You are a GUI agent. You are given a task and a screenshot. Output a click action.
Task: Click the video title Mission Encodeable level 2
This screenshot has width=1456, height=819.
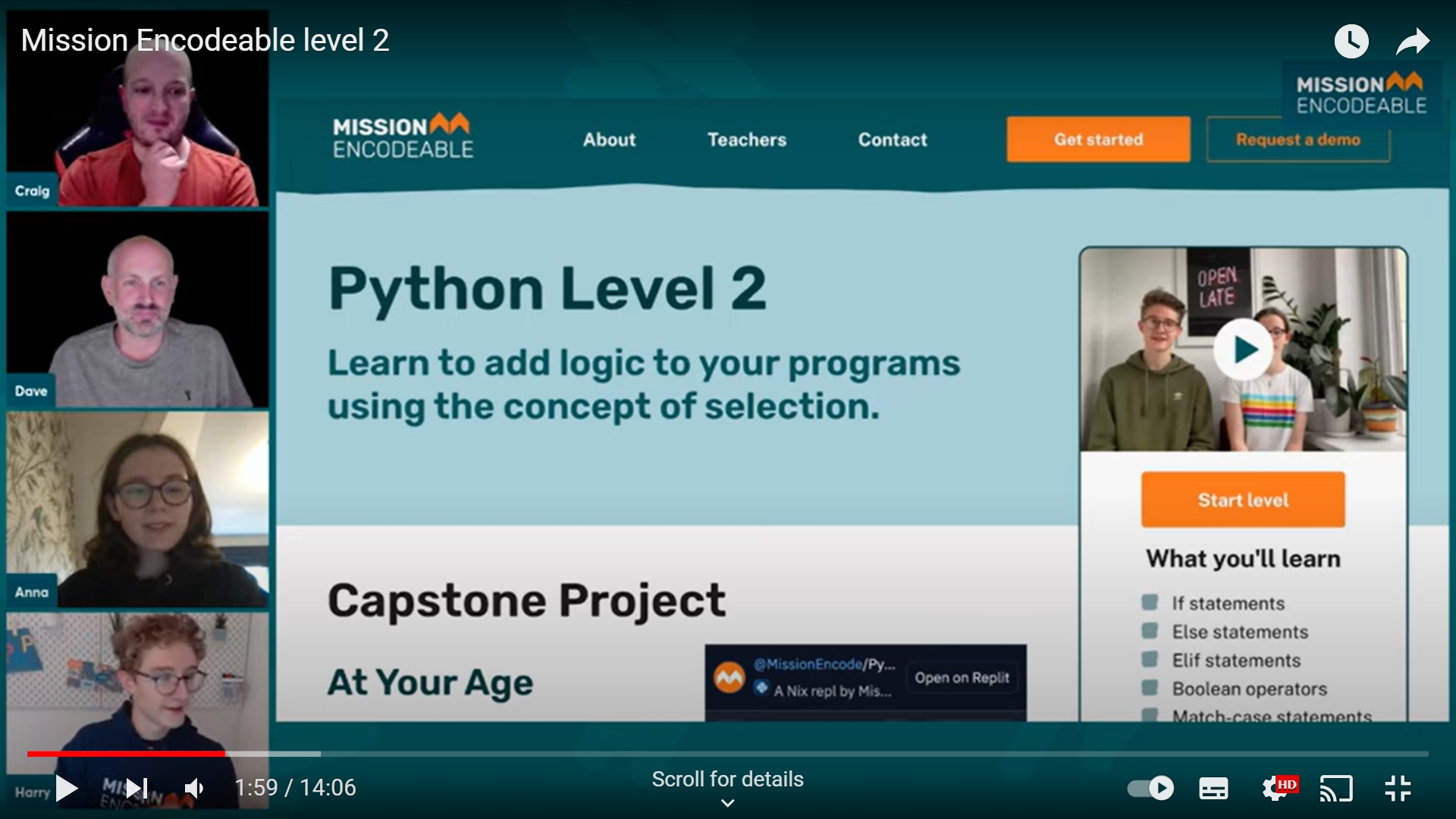tap(205, 40)
